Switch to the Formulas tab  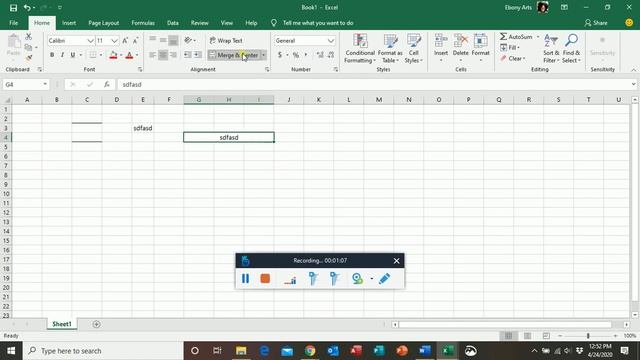pos(143,23)
